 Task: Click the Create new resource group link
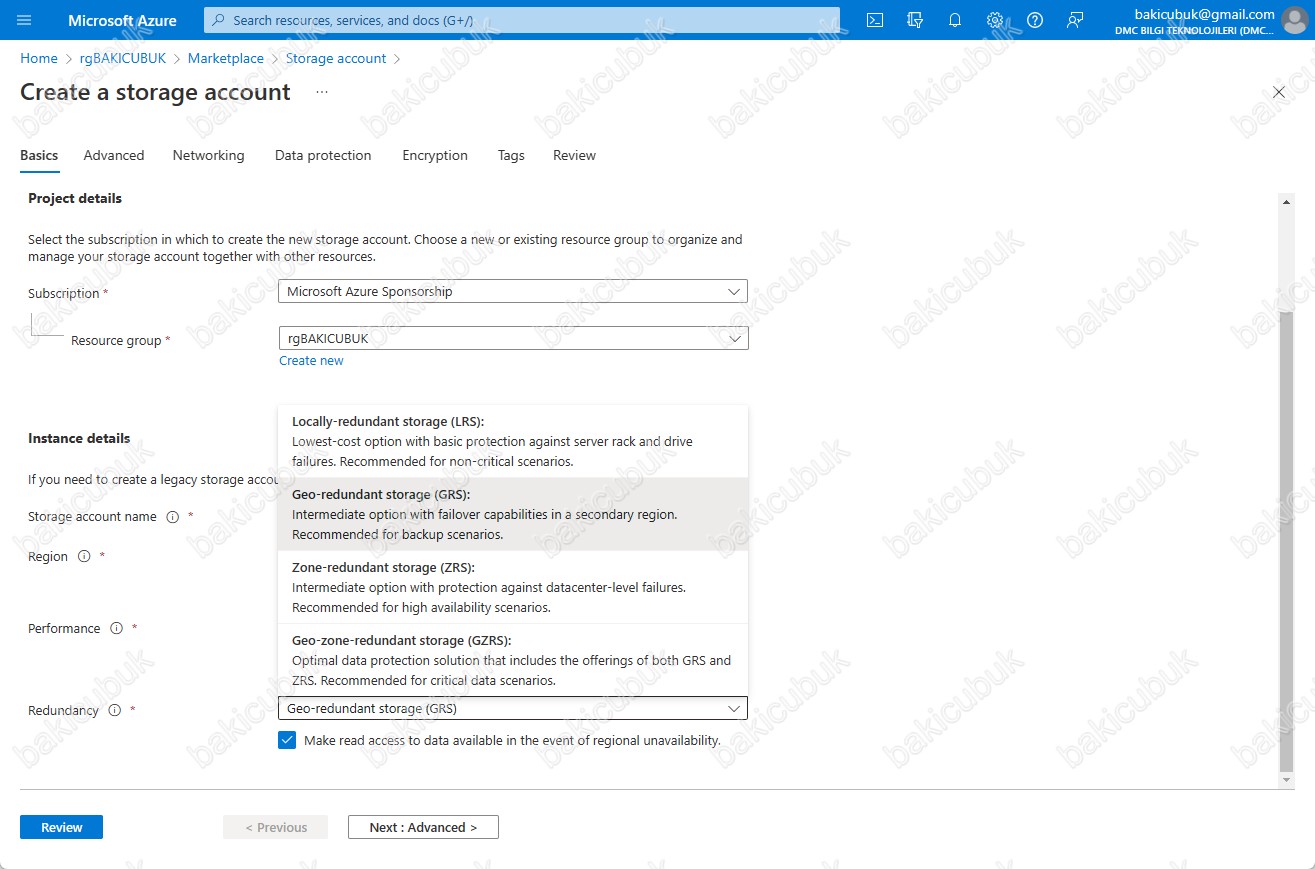pyautogui.click(x=311, y=360)
